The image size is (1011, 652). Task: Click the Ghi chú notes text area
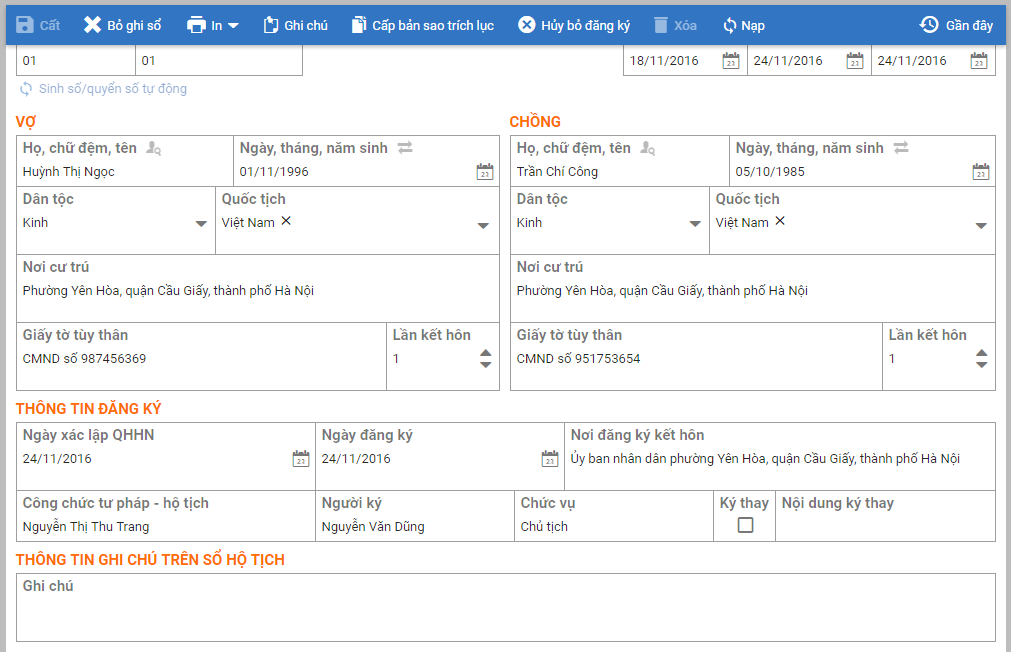(x=505, y=613)
